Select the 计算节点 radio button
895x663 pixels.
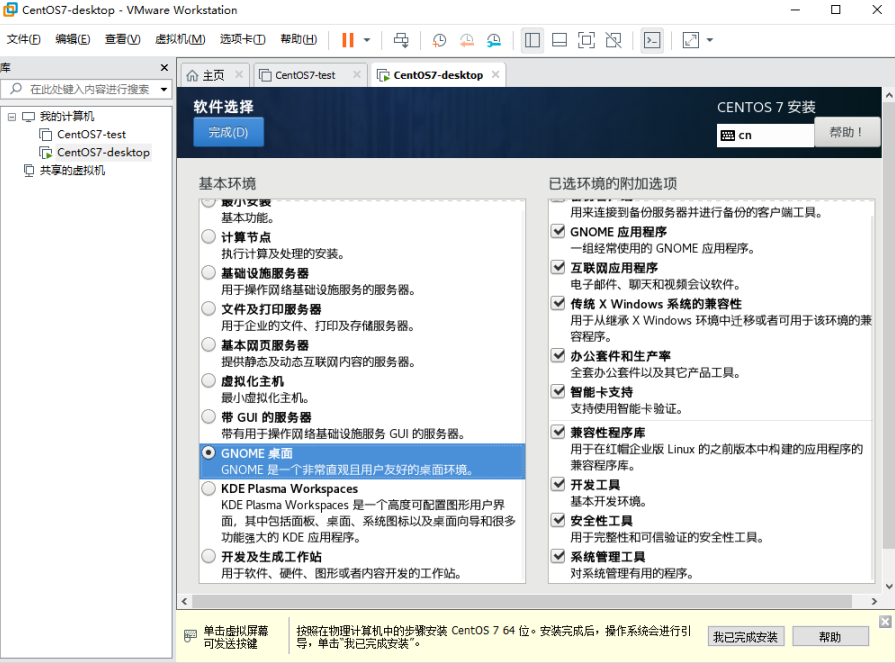[208, 236]
